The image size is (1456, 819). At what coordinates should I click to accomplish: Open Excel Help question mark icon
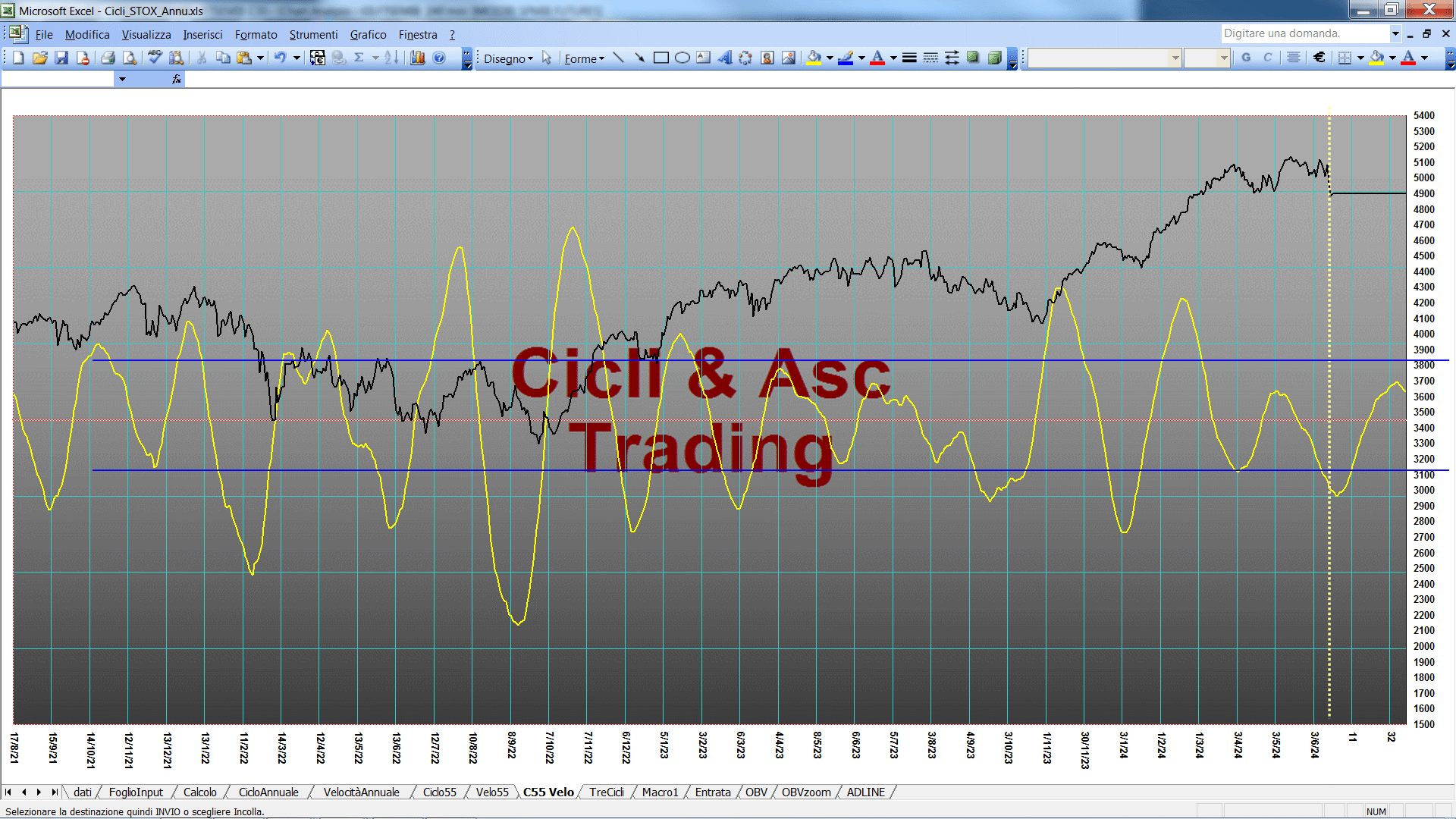pos(439,58)
